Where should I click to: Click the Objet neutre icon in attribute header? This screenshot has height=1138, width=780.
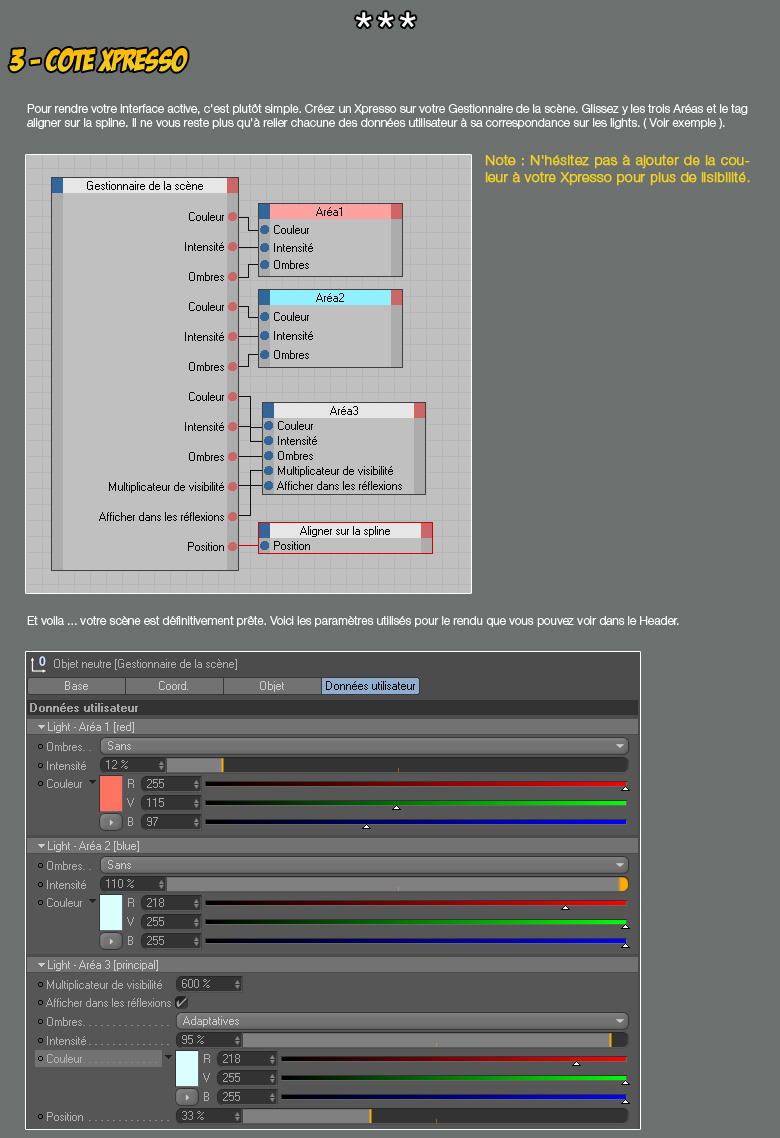coord(38,663)
